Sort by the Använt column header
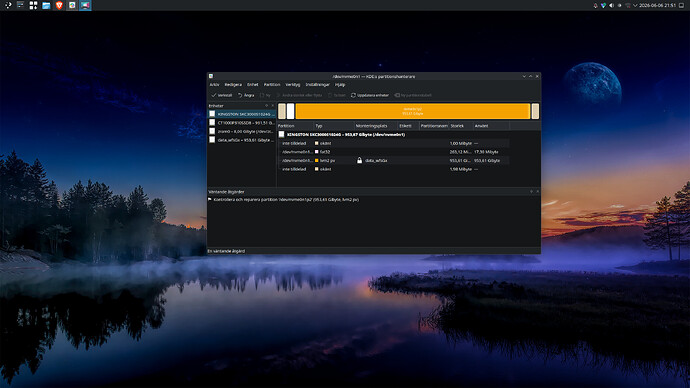 pyautogui.click(x=491, y=126)
